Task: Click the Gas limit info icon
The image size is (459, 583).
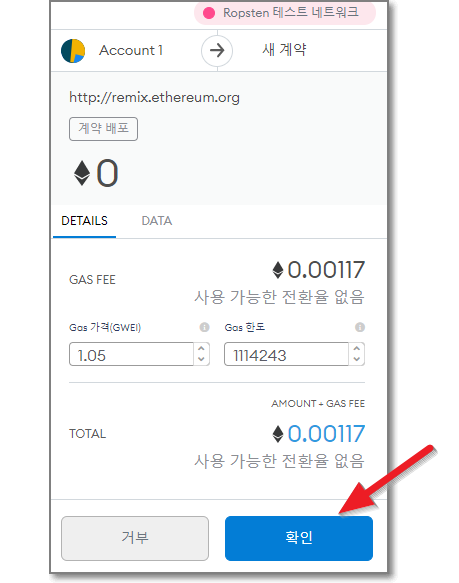Action: click(360, 327)
